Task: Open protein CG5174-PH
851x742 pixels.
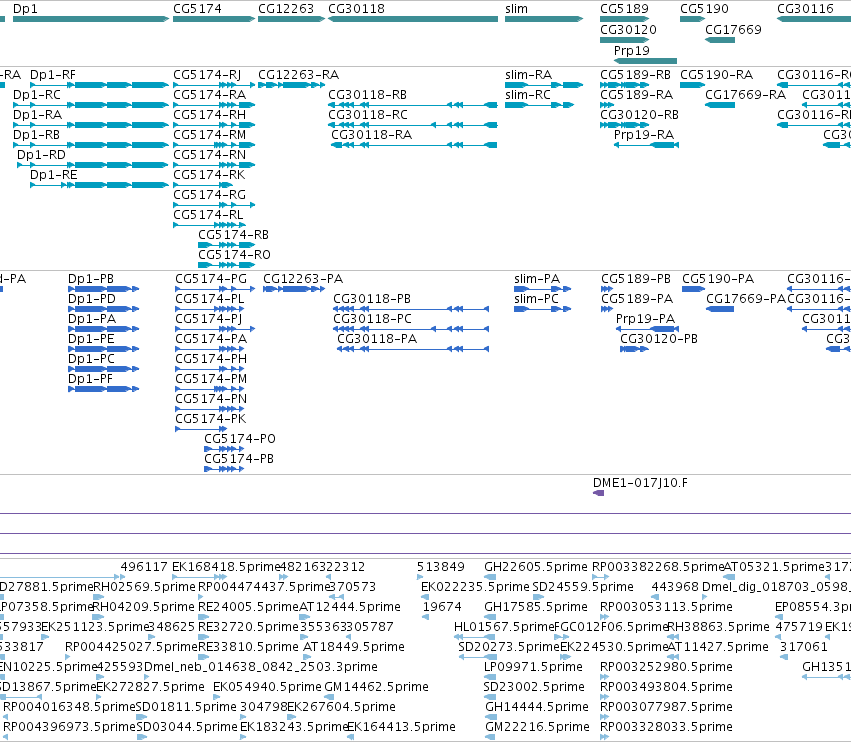Action: (211, 359)
